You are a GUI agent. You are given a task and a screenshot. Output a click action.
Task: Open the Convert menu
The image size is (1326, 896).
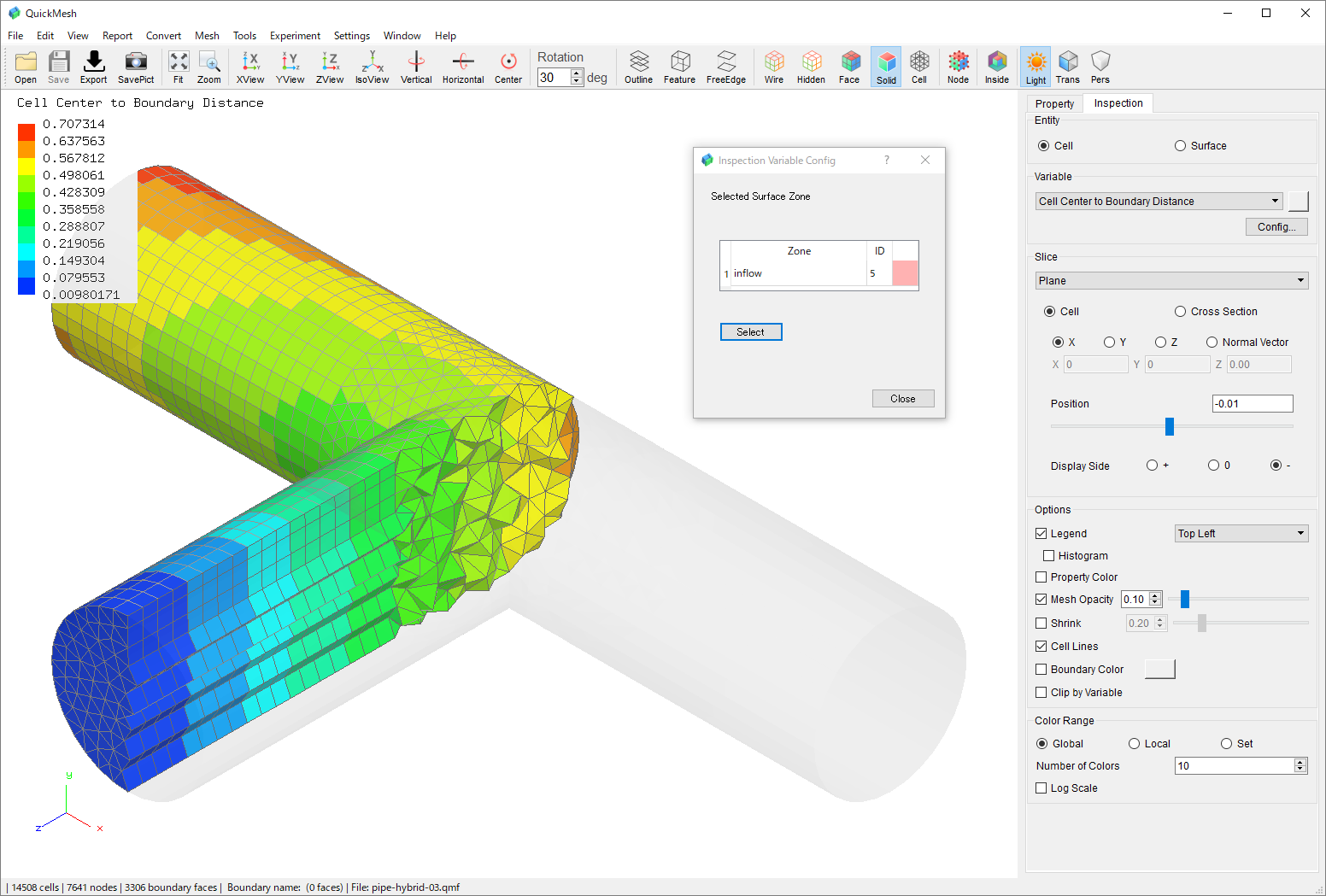tap(163, 36)
